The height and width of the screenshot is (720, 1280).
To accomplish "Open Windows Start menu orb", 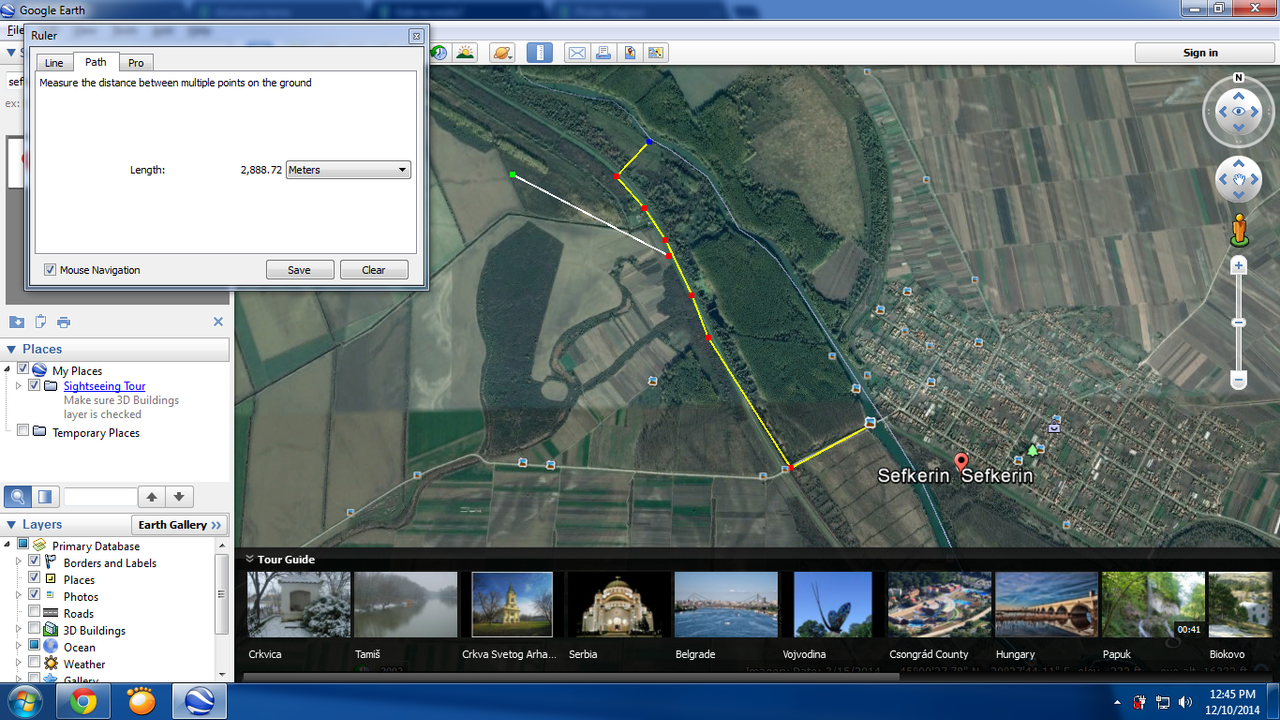I will pos(23,702).
